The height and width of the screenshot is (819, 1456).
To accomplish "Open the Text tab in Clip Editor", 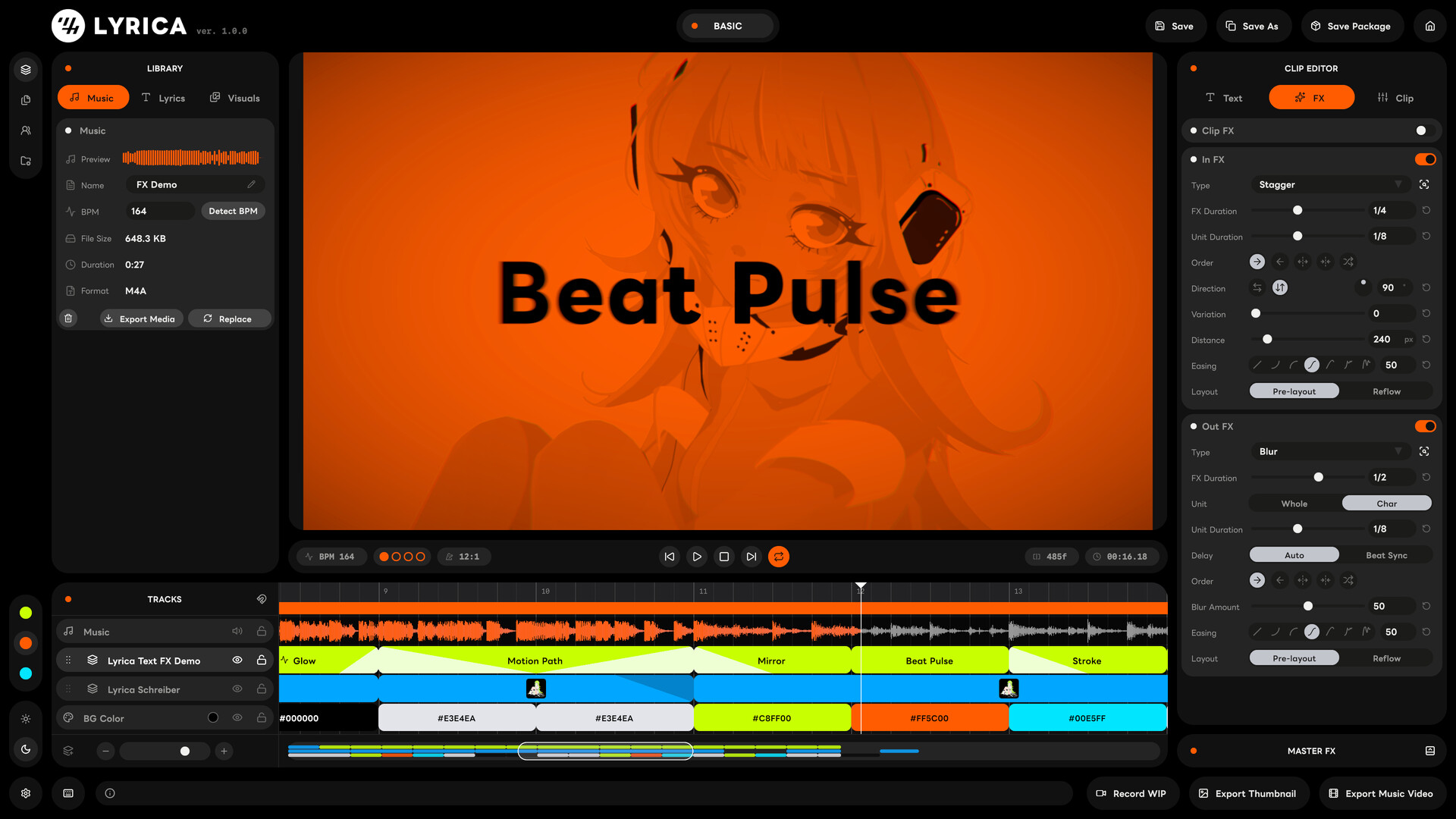I will point(1224,98).
